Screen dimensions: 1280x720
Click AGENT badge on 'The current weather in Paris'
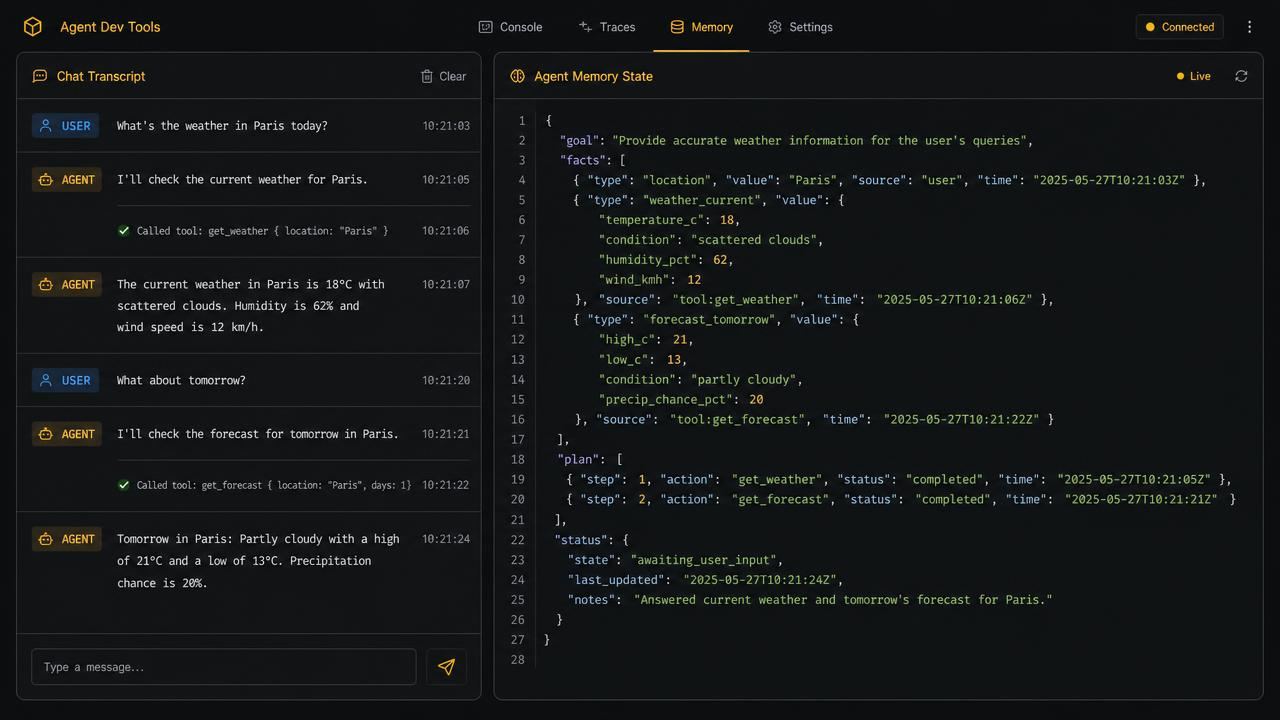click(67, 285)
